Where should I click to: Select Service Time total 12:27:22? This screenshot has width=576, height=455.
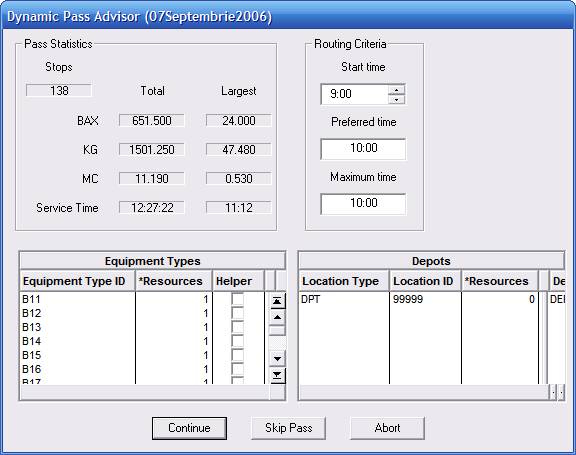coord(152,207)
